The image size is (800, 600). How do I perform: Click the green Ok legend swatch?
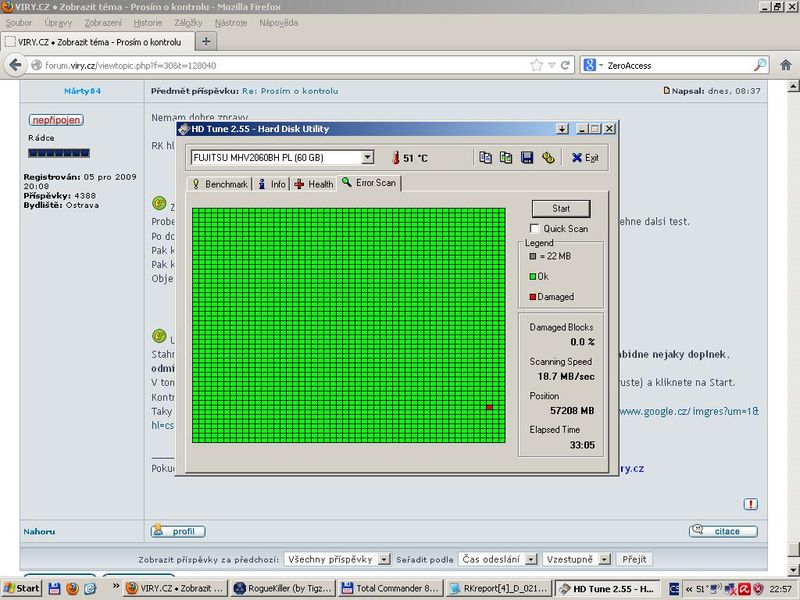pyautogui.click(x=533, y=277)
